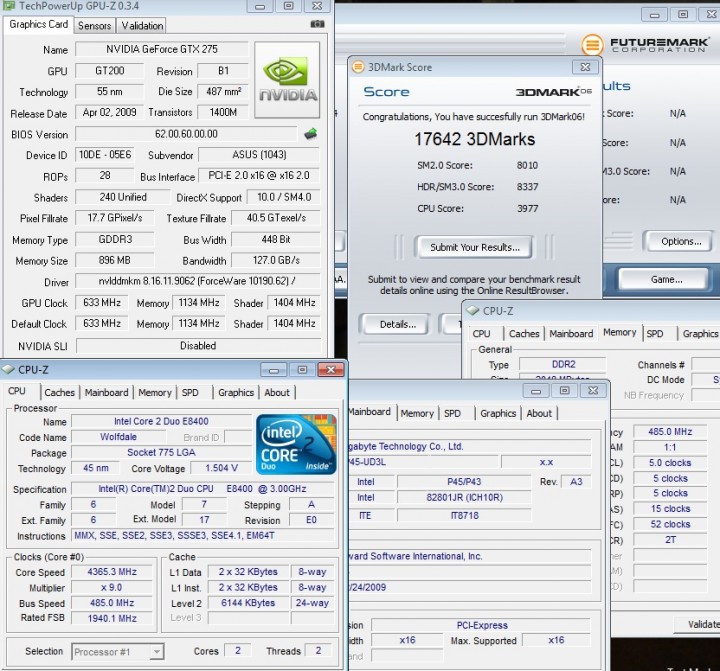This screenshot has height=671, width=720.
Task: Open the Sensors tab in GPU-Z
Action: (94, 26)
